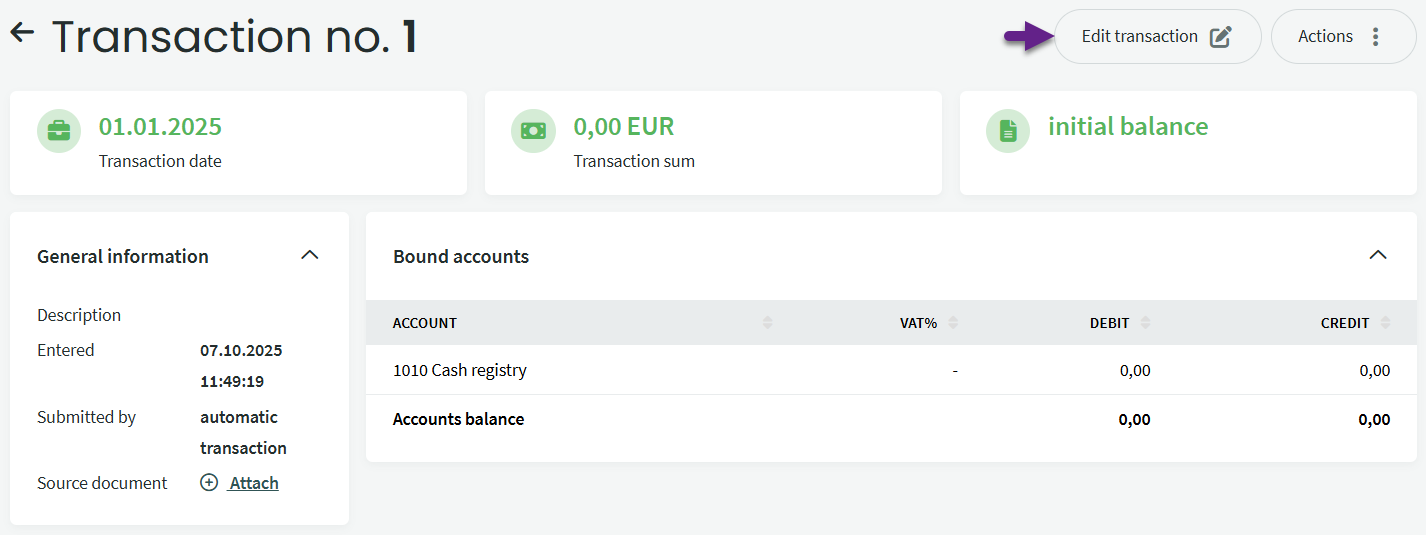Collapse the General information panel
The height and width of the screenshot is (535, 1426).
click(x=310, y=255)
